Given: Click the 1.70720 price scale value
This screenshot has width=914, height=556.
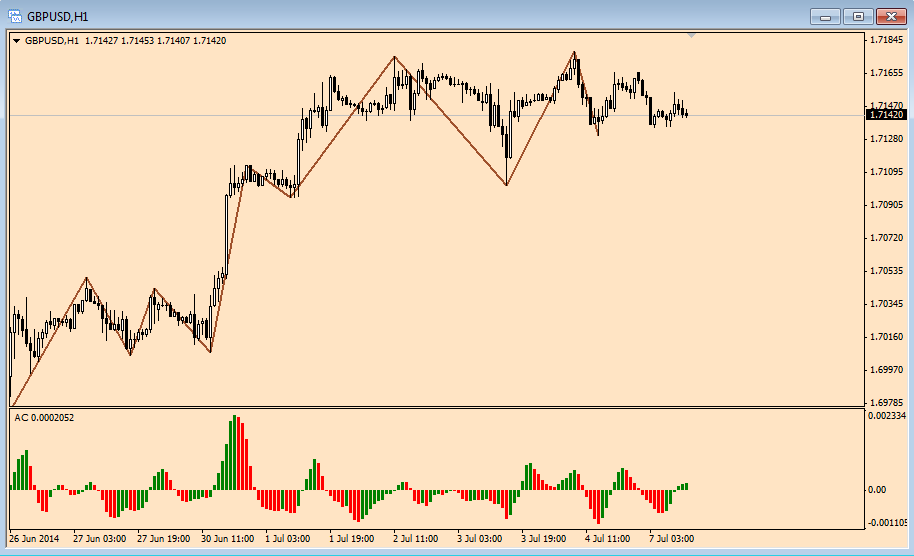Looking at the screenshot, I should click(886, 238).
